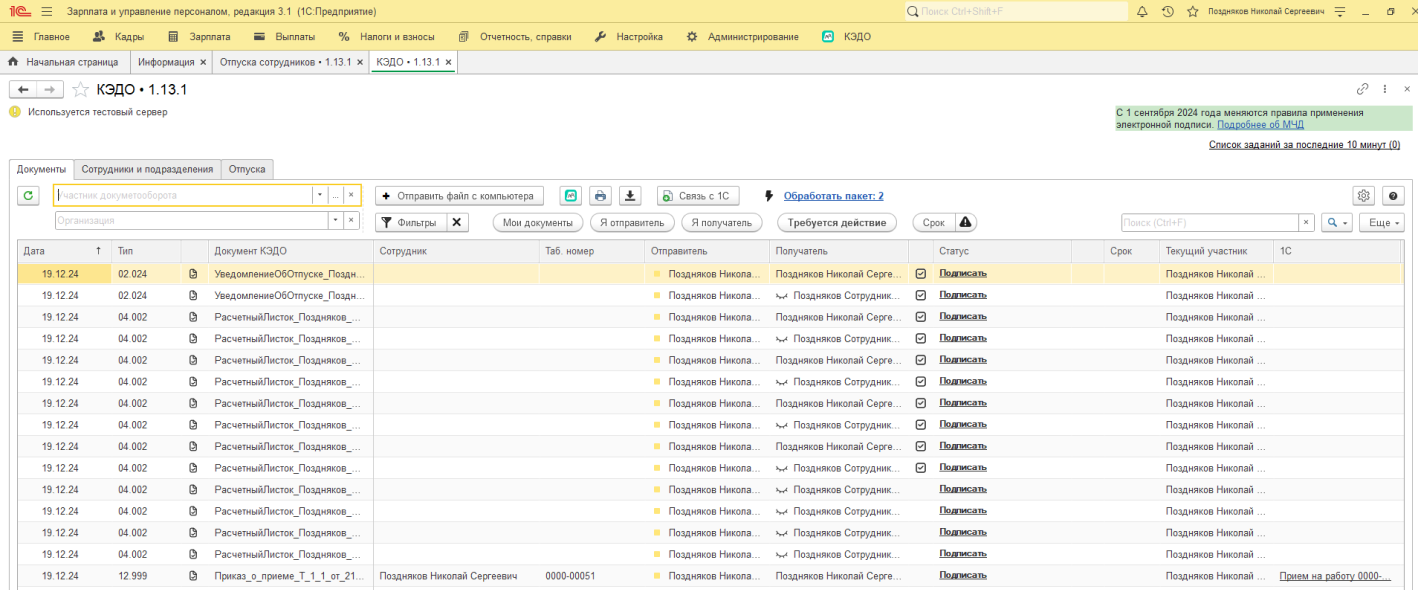Close the Информация tab

click(203, 62)
